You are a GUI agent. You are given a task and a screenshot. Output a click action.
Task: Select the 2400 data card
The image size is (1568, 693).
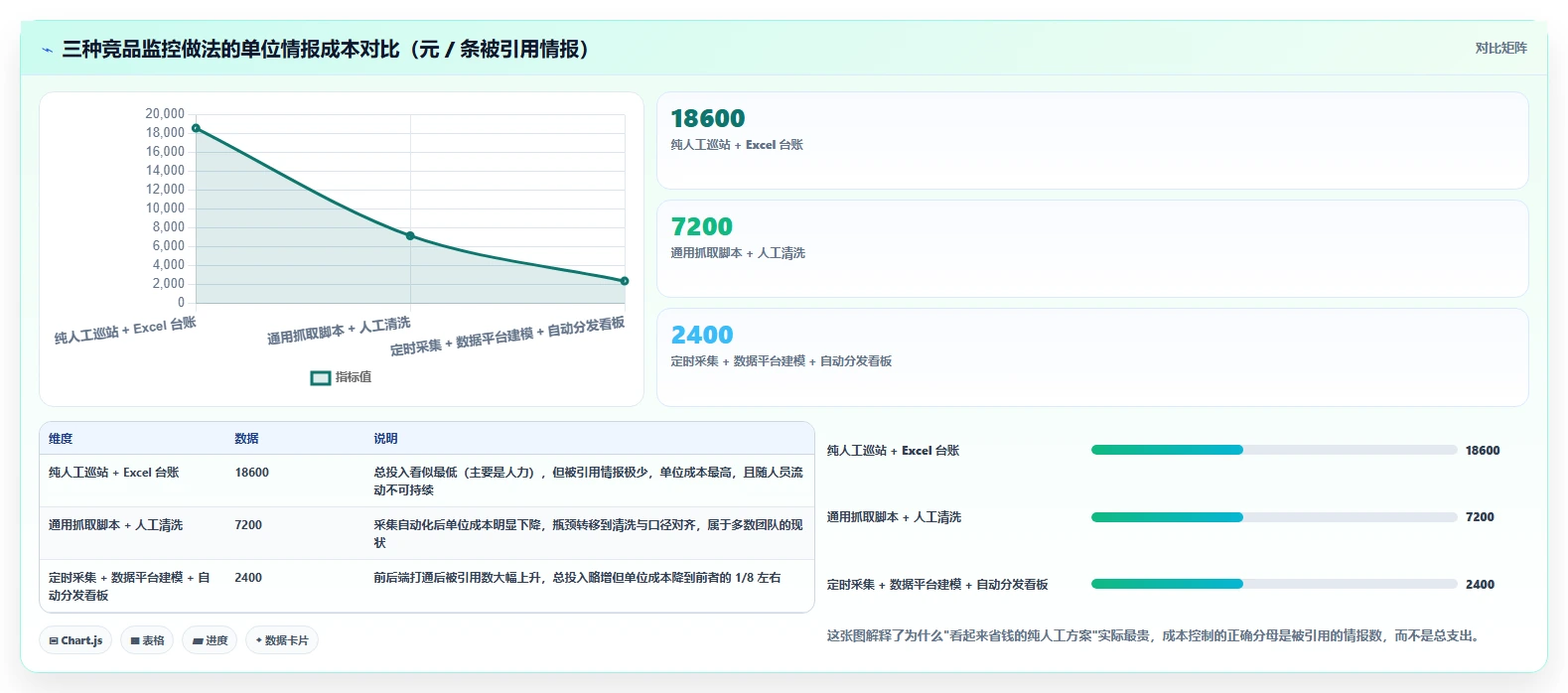(x=1092, y=356)
